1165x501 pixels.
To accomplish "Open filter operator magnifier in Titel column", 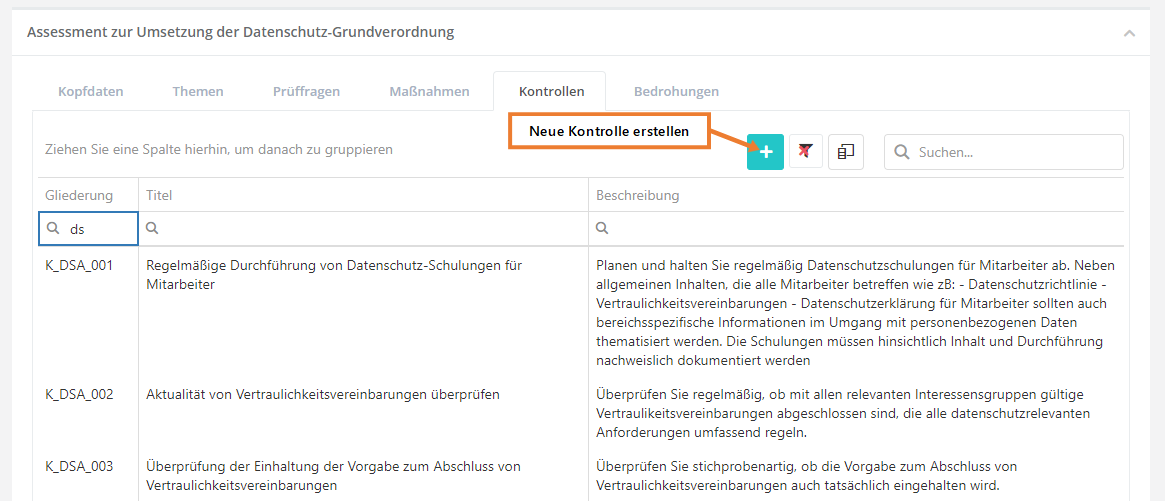I will 153,229.
